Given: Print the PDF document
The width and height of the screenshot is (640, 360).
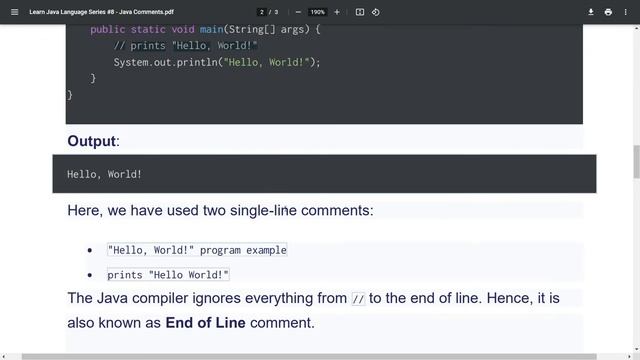Looking at the screenshot, I should 608,12.
